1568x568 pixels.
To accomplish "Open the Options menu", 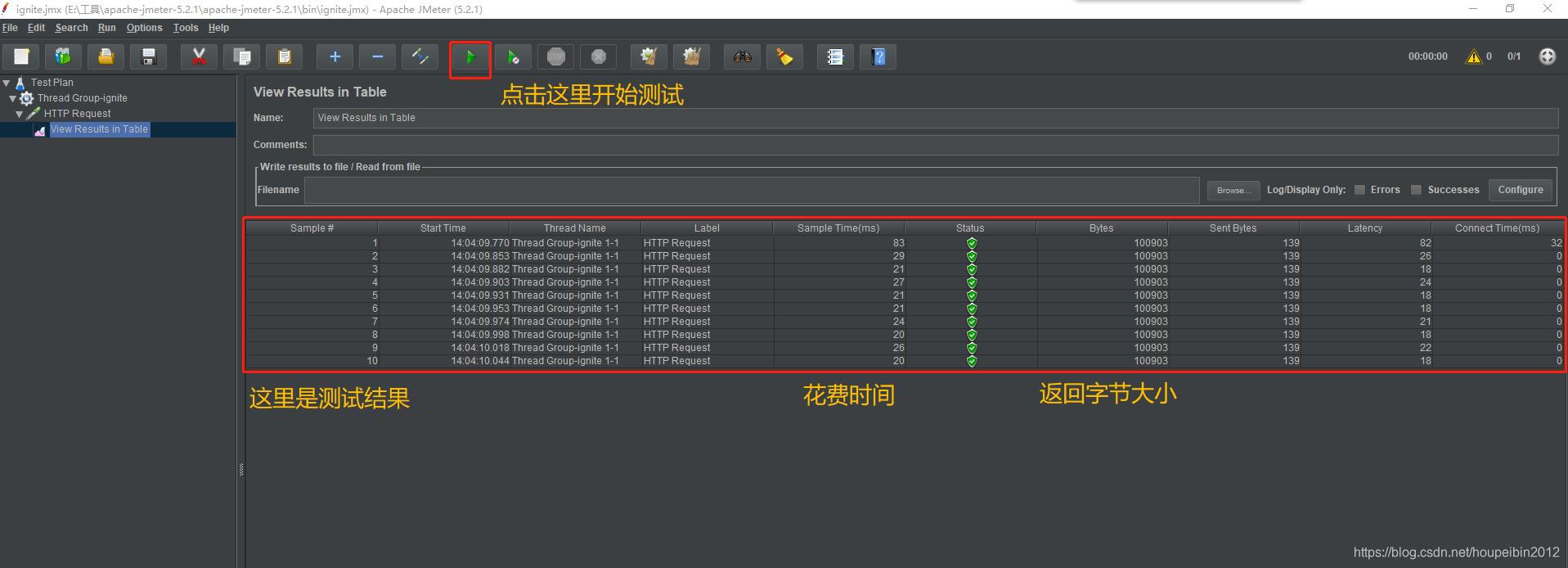I will (145, 28).
